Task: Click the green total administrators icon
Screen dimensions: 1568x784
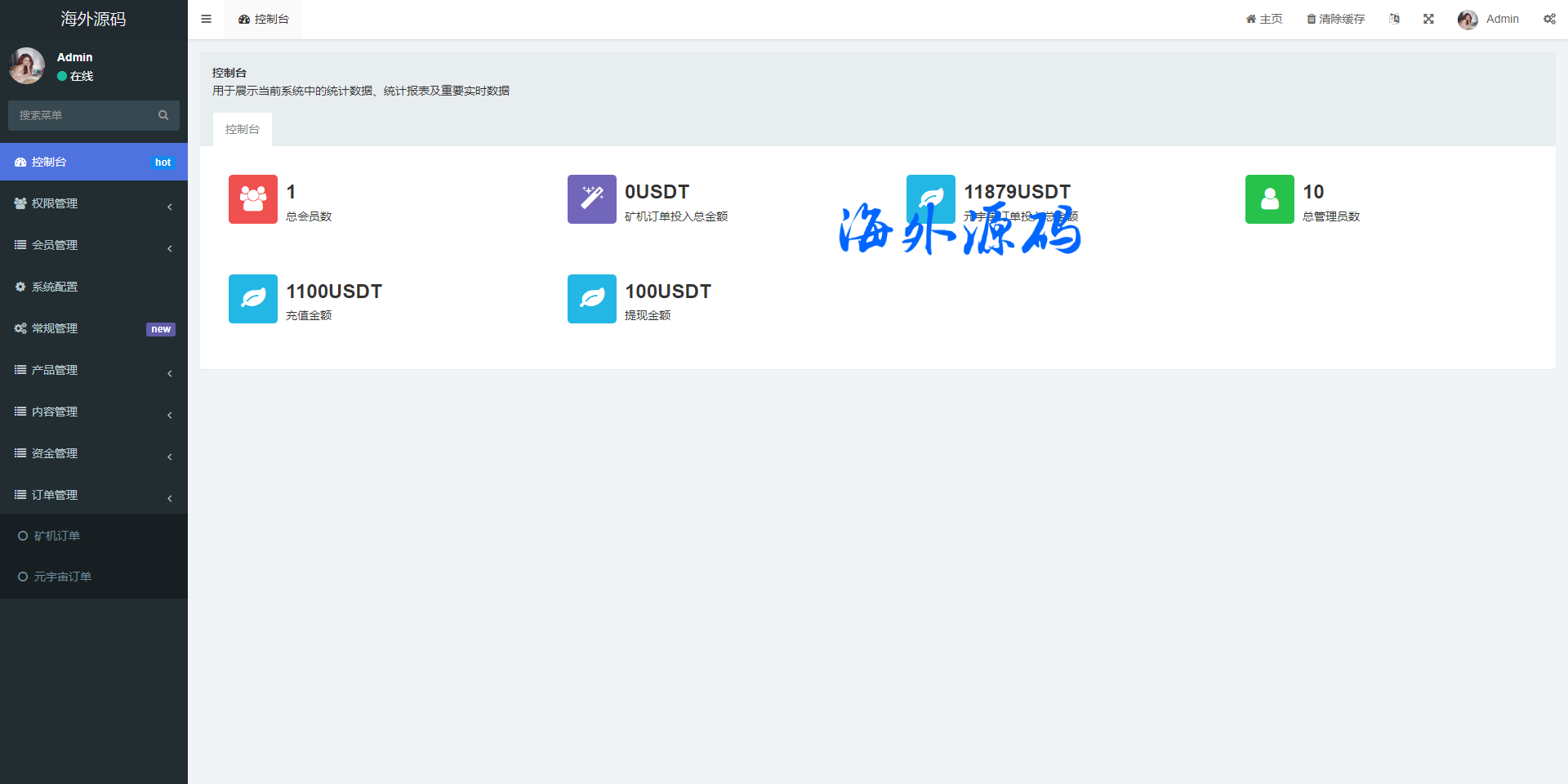Action: (x=1270, y=199)
